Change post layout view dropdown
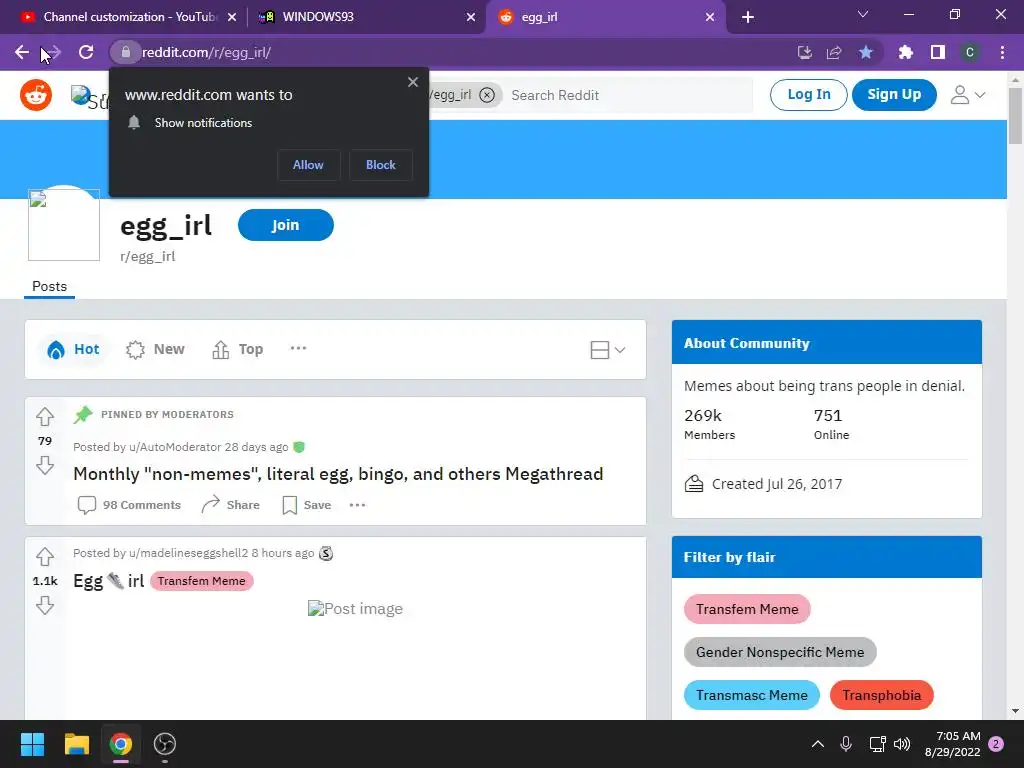Screen dimensions: 1024x768 (607, 350)
